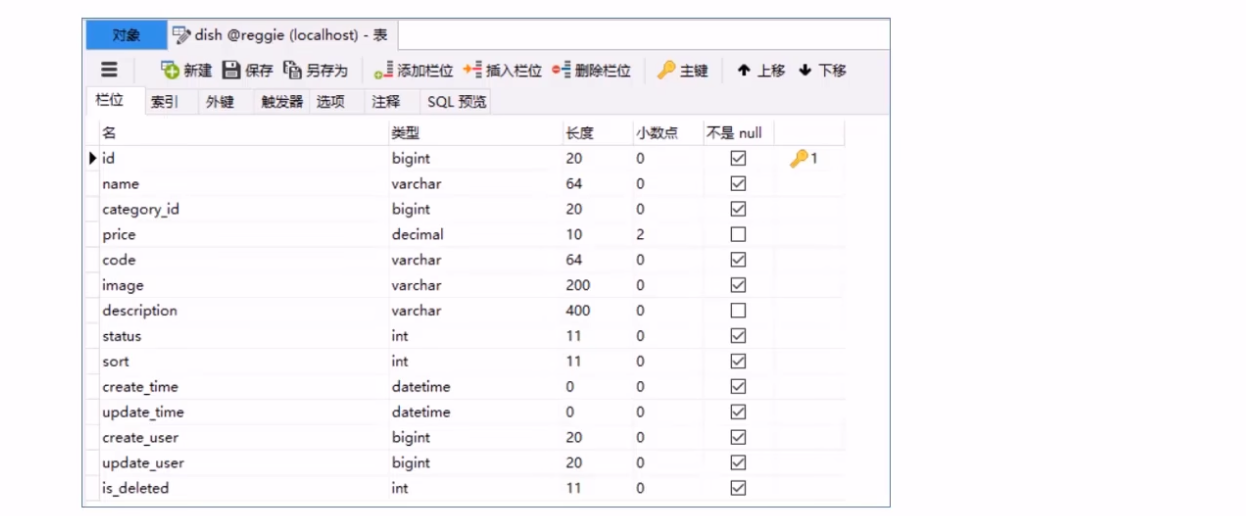Click the 主键 (Primary Key) button
This screenshot has height=516, width=1246.
pos(683,70)
